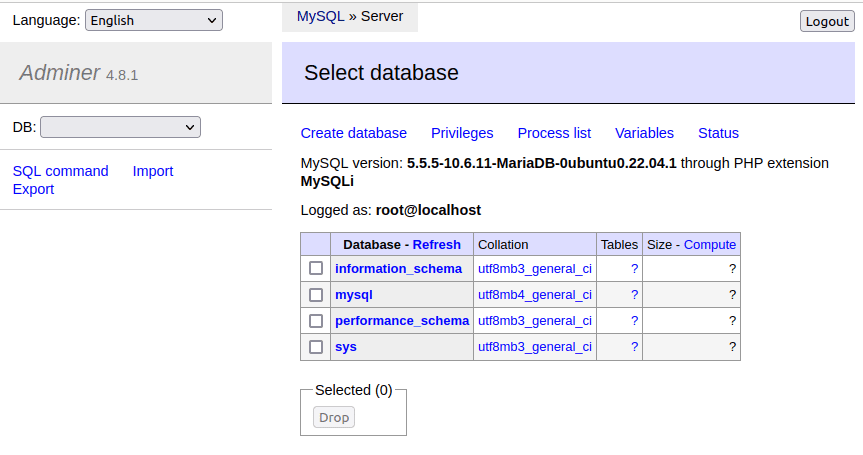This screenshot has width=863, height=455.
Task: Open the Language dropdown
Action: [154, 20]
